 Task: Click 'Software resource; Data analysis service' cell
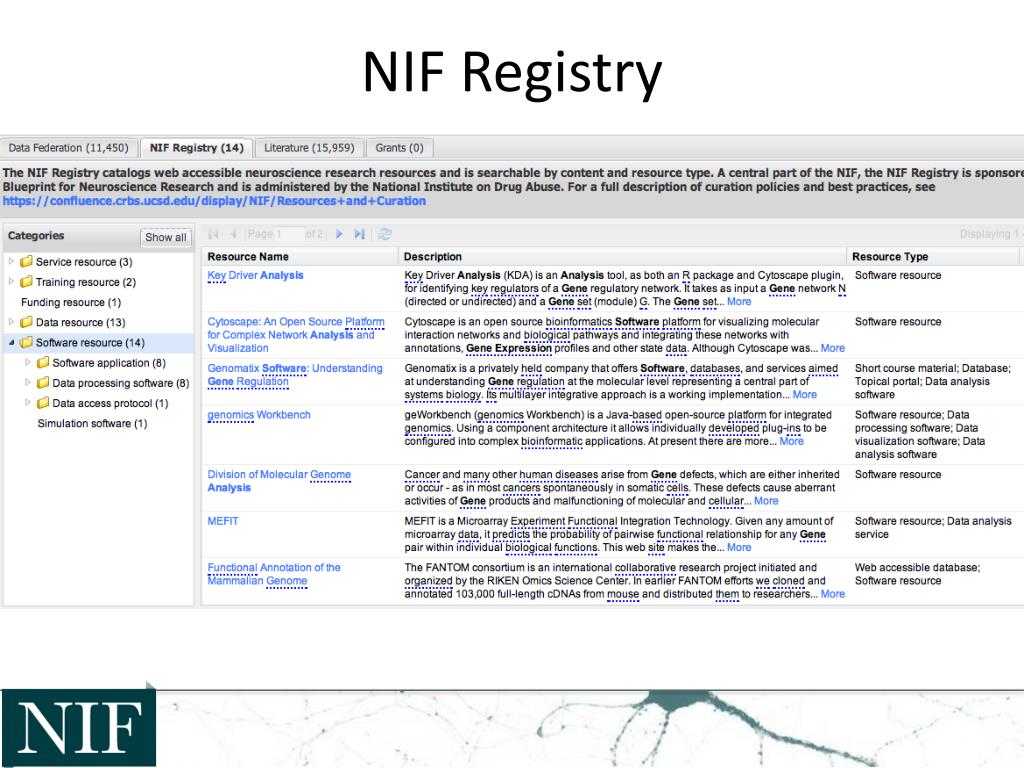[933, 528]
